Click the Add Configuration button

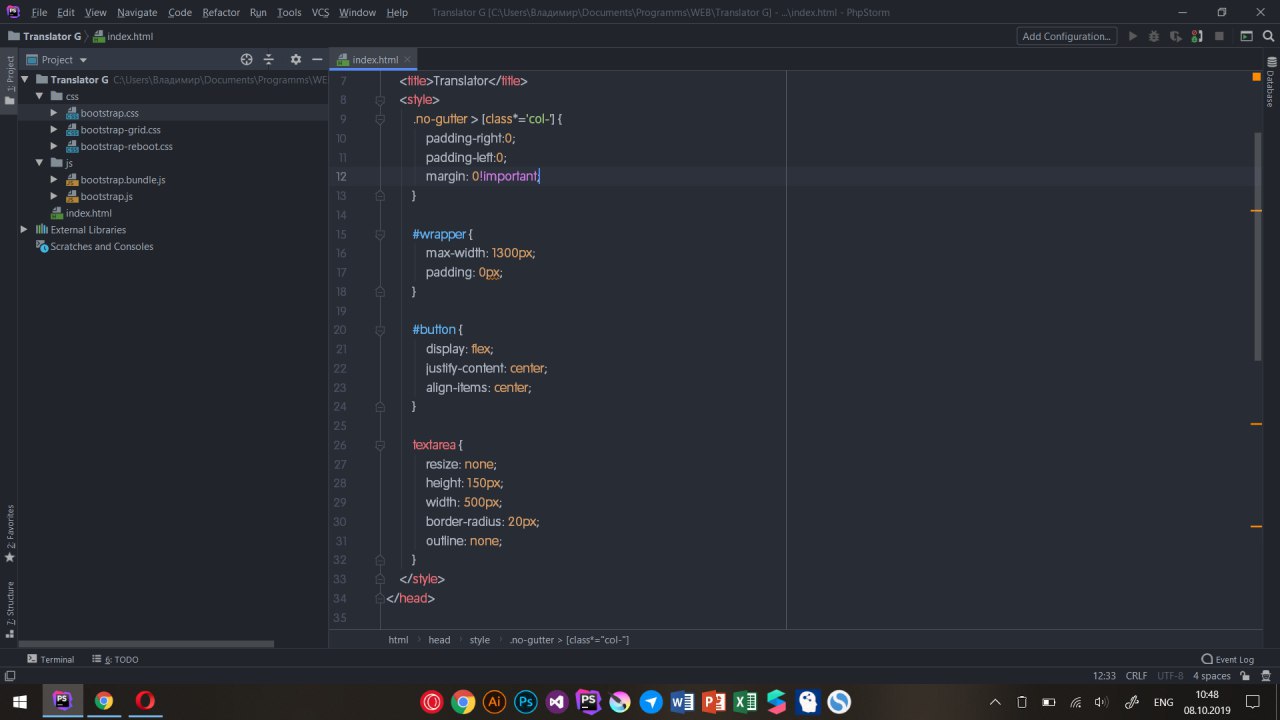coord(1066,36)
